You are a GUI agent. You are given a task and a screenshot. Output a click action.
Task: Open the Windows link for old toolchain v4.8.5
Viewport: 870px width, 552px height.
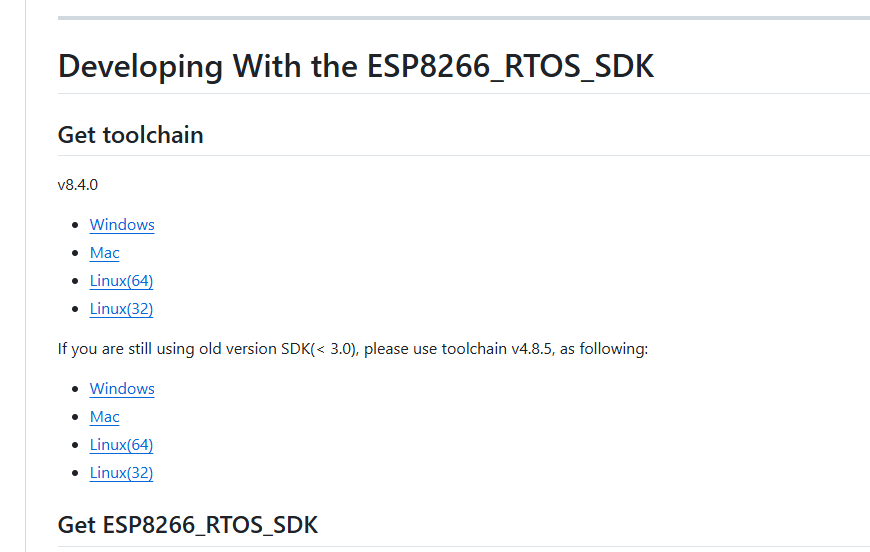pyautogui.click(x=122, y=389)
